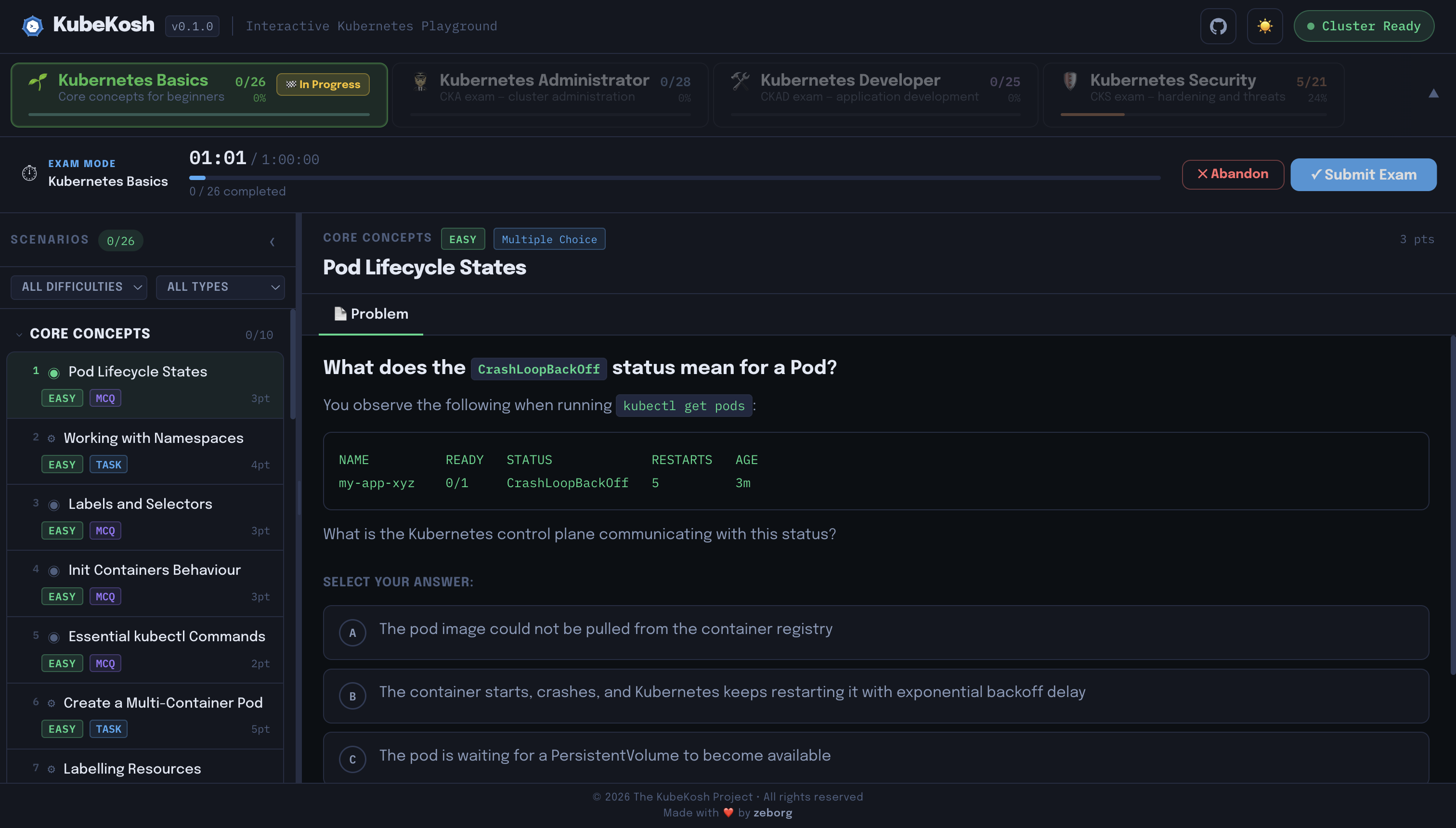Click the KubeKosh logo icon

click(32, 26)
